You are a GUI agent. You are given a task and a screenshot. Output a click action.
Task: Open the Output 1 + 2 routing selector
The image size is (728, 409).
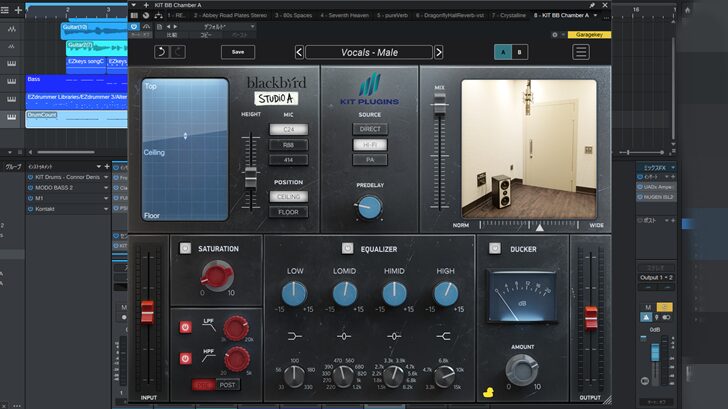656,278
